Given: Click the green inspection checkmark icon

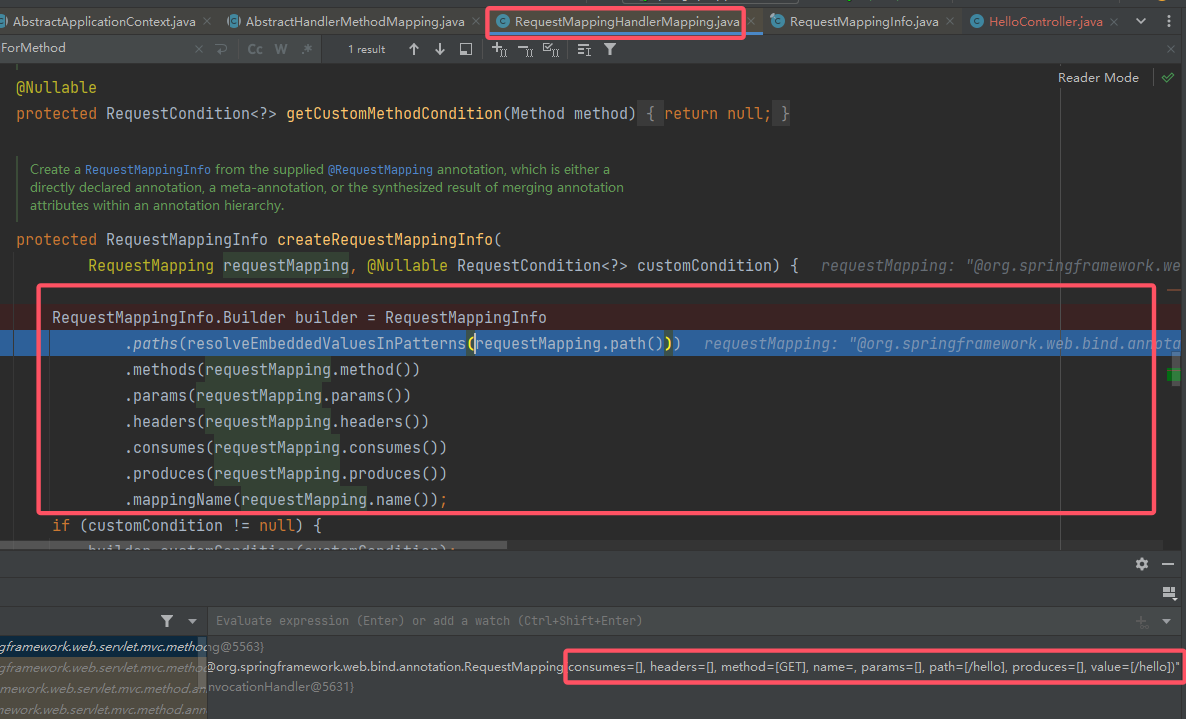Looking at the screenshot, I should (1168, 77).
